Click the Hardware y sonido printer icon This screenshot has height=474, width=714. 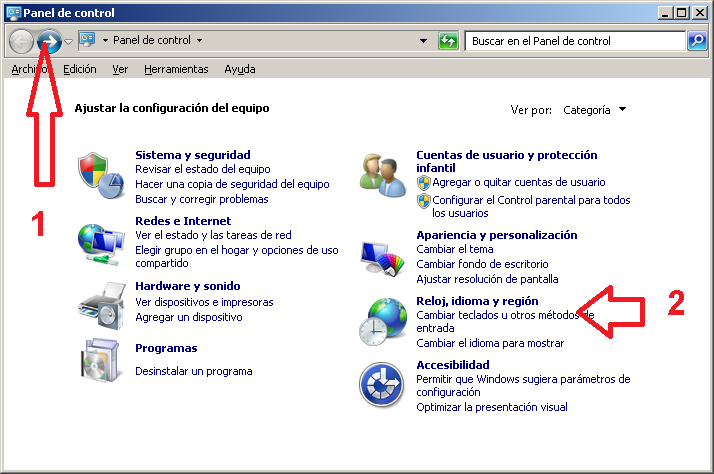tap(102, 306)
